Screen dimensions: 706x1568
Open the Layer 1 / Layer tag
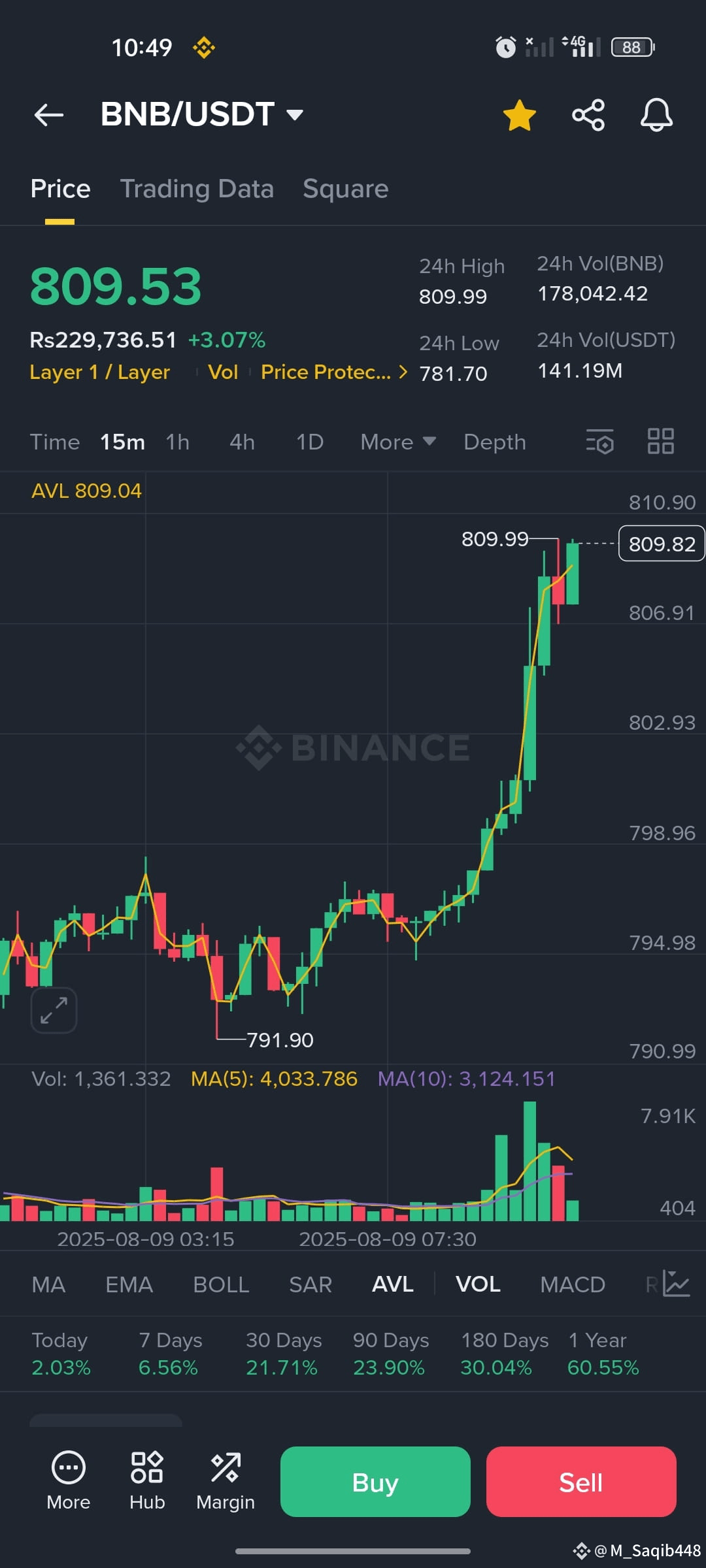click(100, 372)
